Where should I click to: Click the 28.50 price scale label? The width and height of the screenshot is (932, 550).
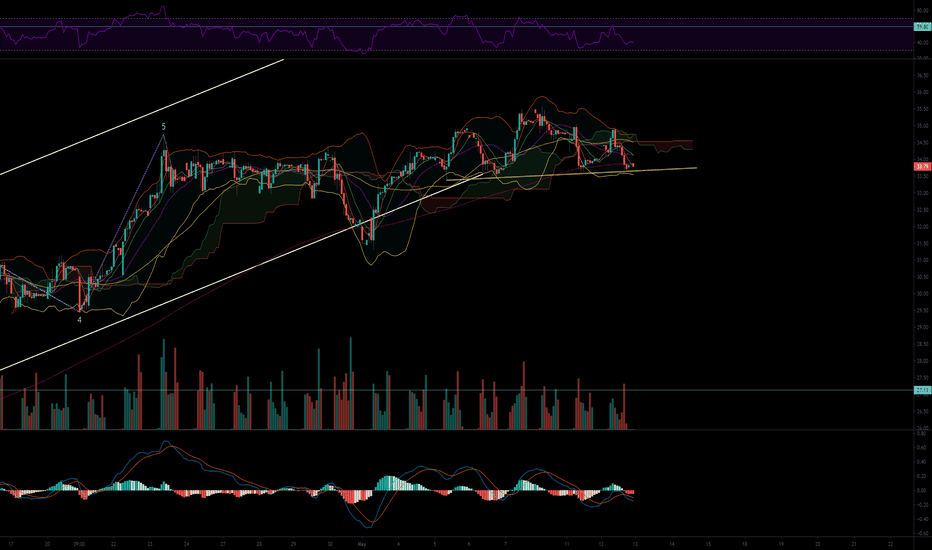click(922, 344)
